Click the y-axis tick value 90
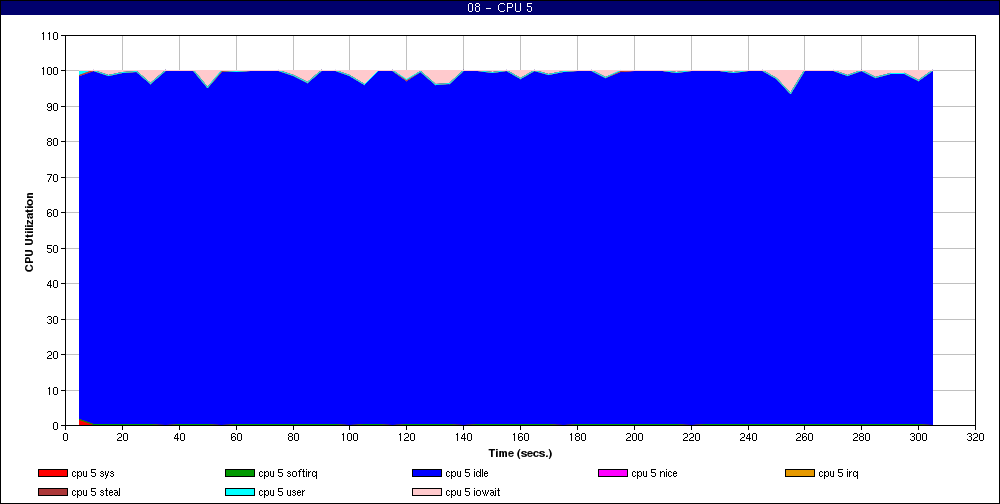This screenshot has width=1000, height=504. click(52, 107)
